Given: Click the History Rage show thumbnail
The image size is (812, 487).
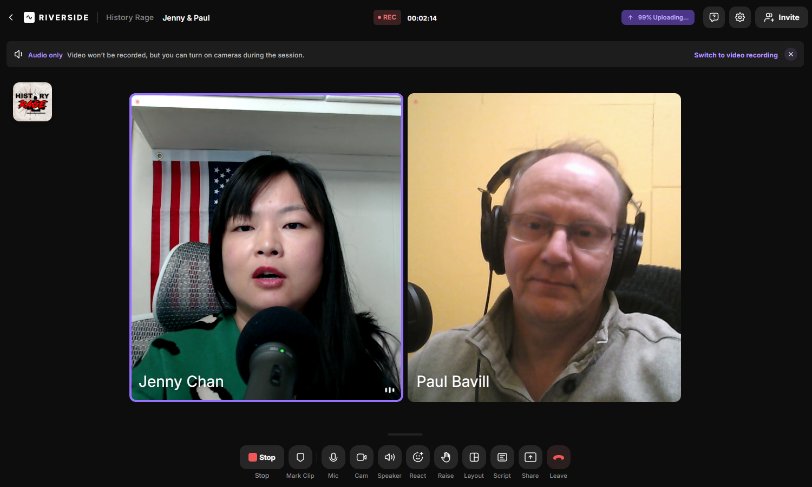Looking at the screenshot, I should pos(32,102).
